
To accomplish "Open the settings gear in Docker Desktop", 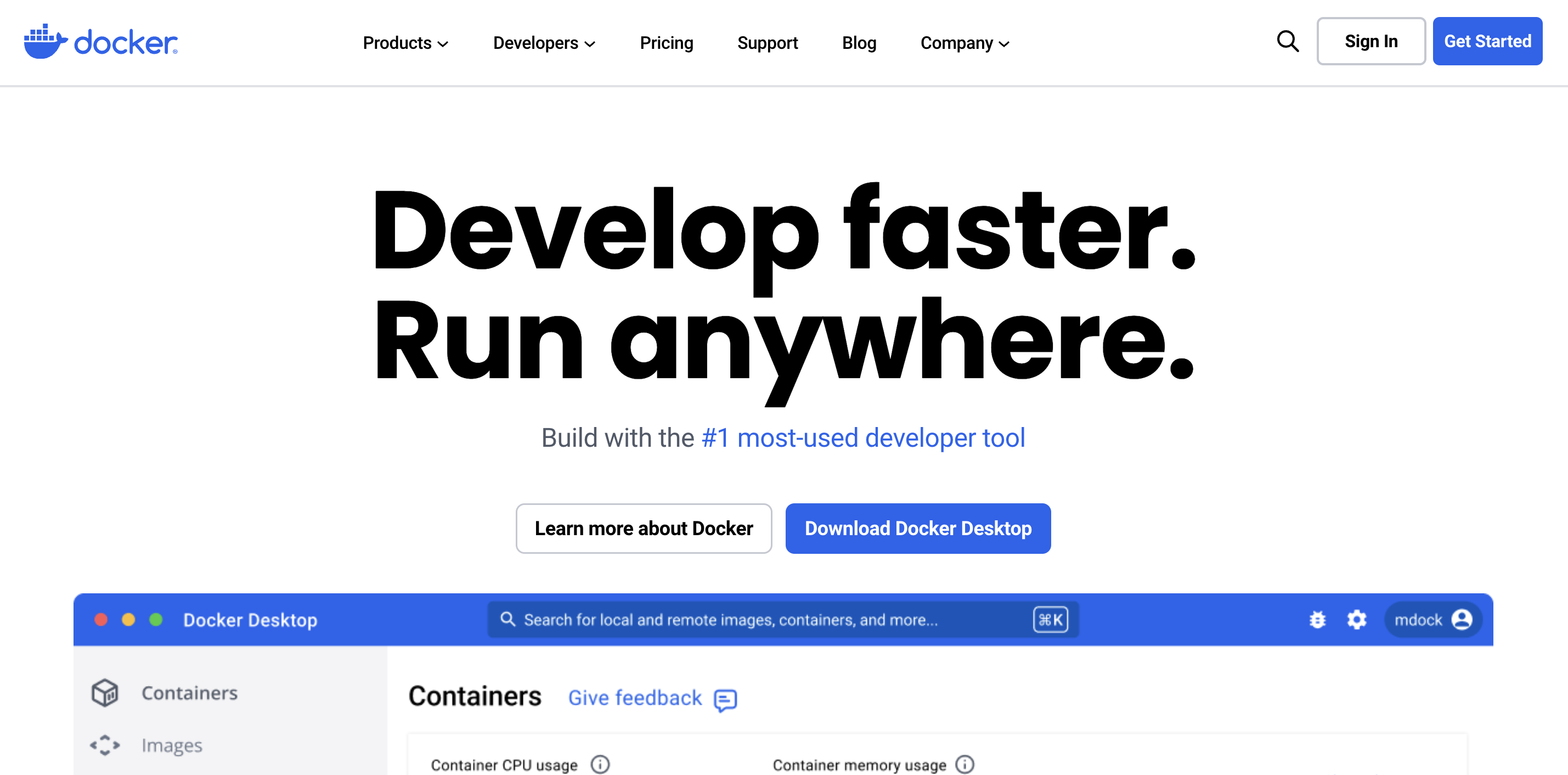I will pos(1356,620).
